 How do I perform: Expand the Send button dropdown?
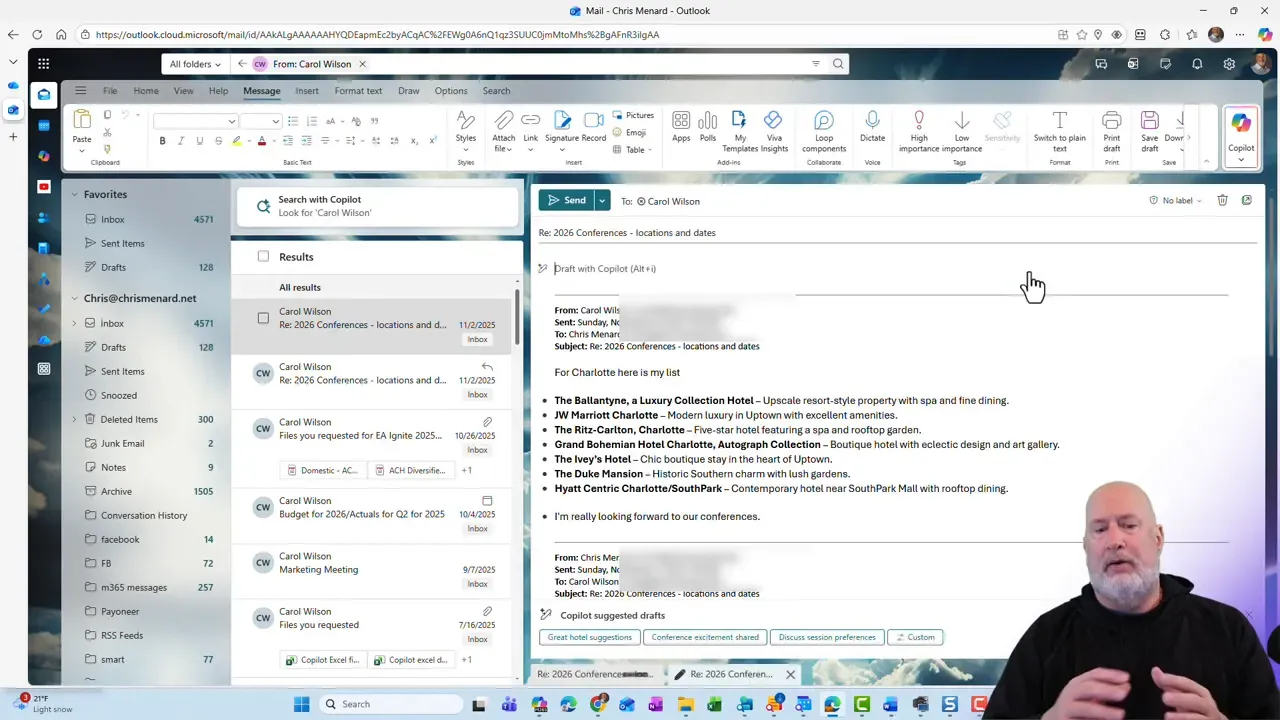point(601,200)
